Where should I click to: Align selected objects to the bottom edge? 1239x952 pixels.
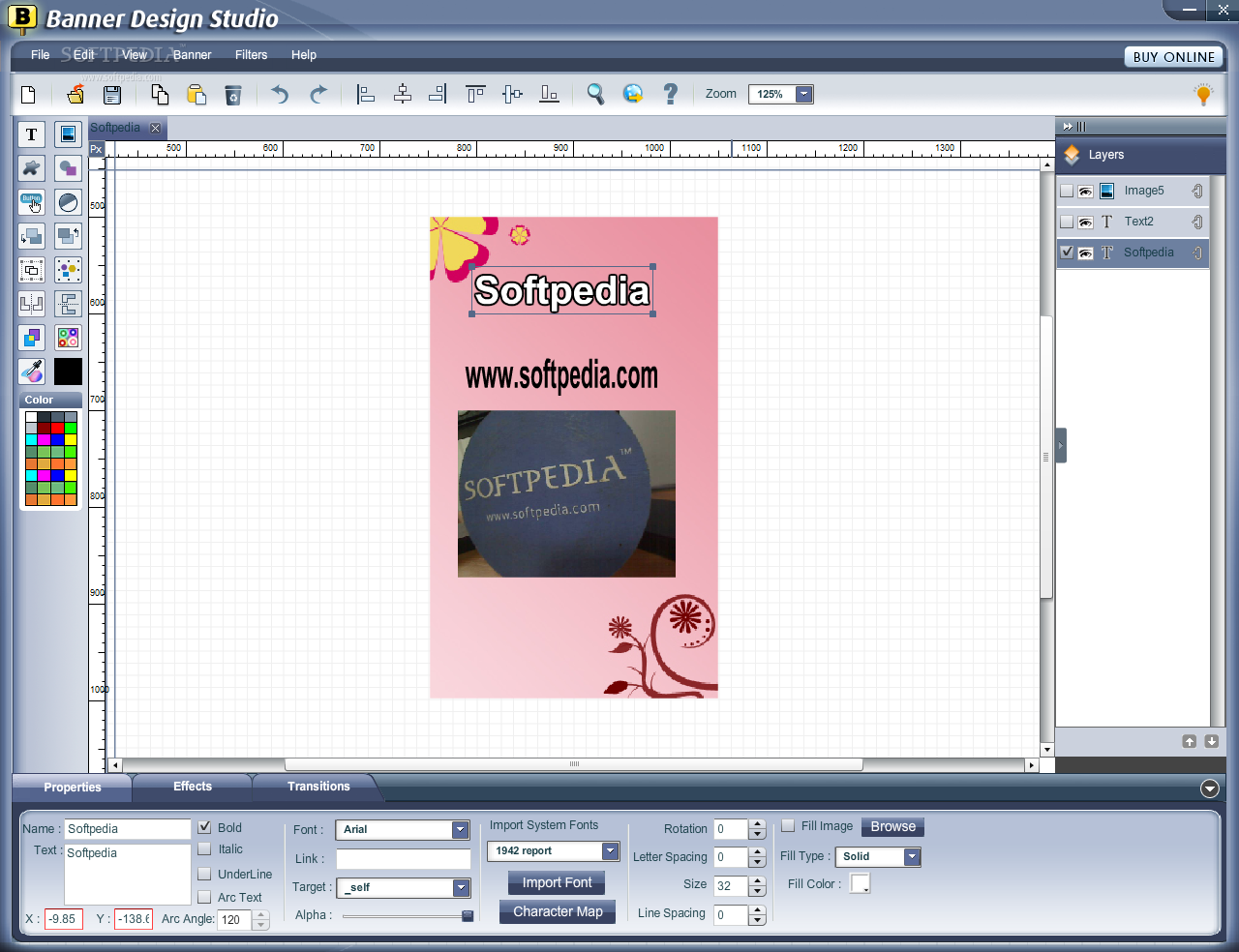pyautogui.click(x=550, y=94)
